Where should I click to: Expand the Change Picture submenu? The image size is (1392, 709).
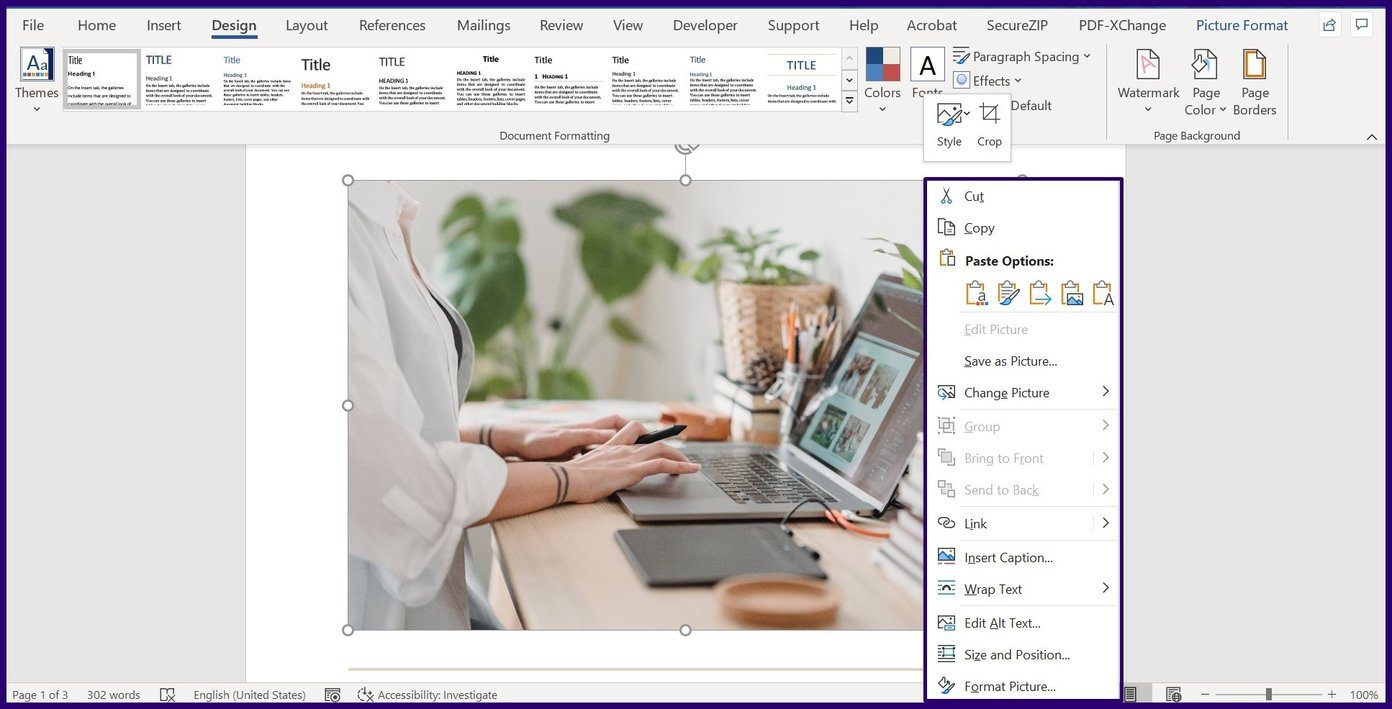point(1104,392)
